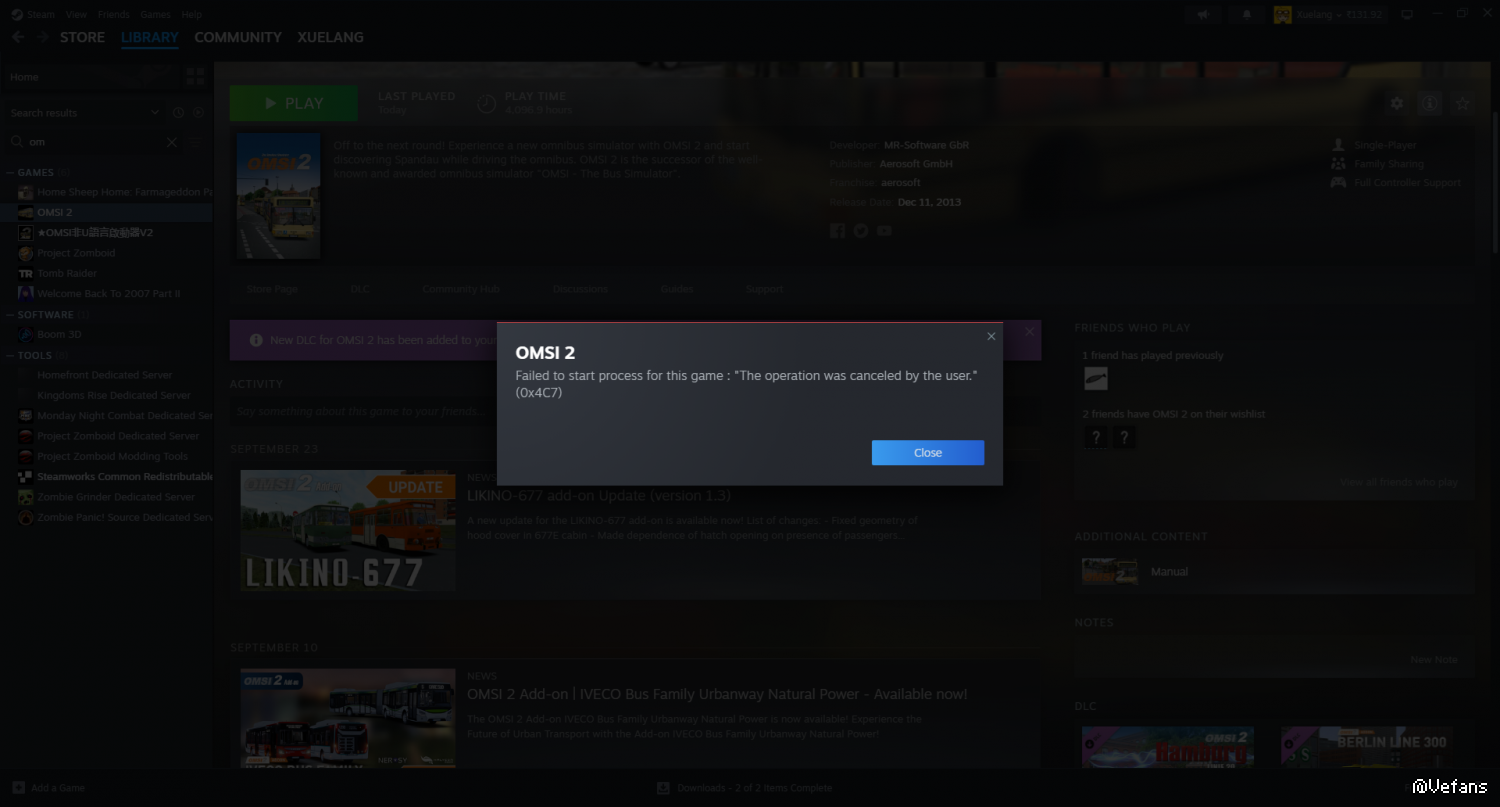Image resolution: width=1500 pixels, height=807 pixels.
Task: Open advanced library filter options
Action: pyautogui.click(x=197, y=142)
